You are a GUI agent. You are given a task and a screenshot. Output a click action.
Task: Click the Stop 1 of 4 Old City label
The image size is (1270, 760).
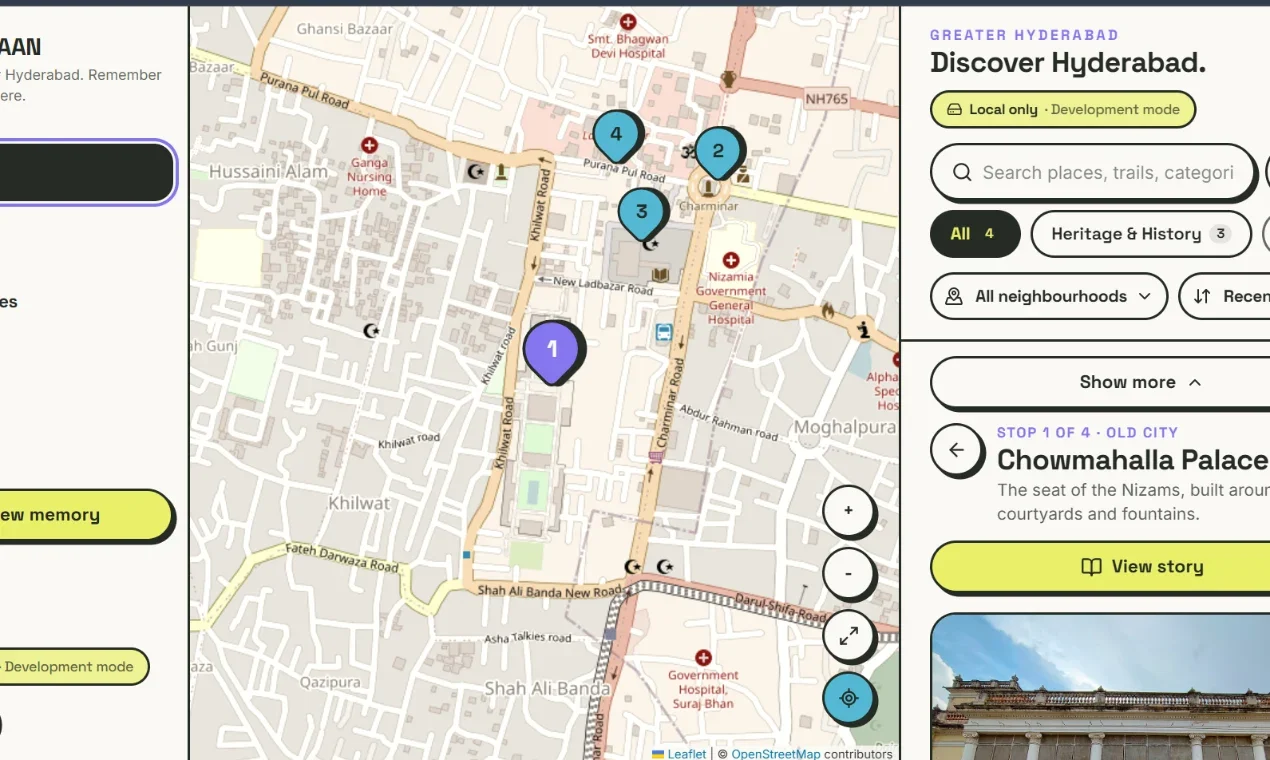[1087, 432]
